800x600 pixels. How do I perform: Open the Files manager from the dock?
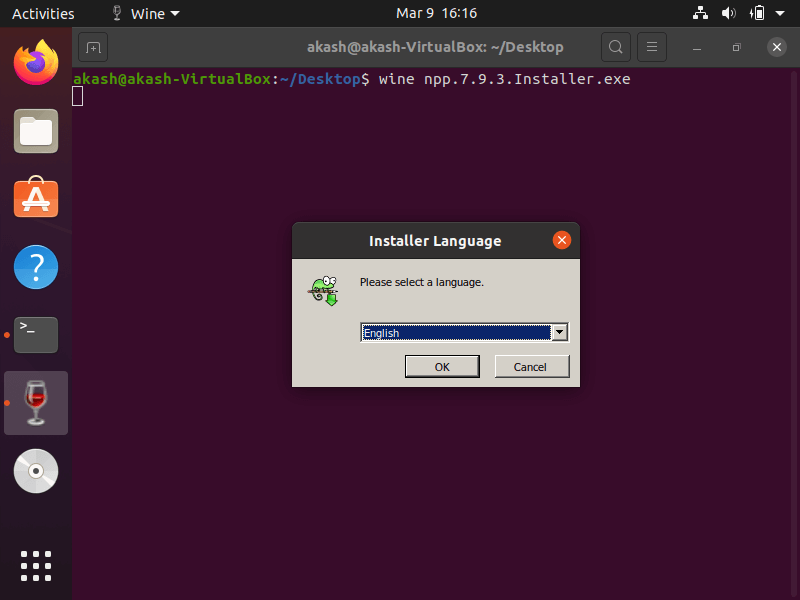coord(35,132)
